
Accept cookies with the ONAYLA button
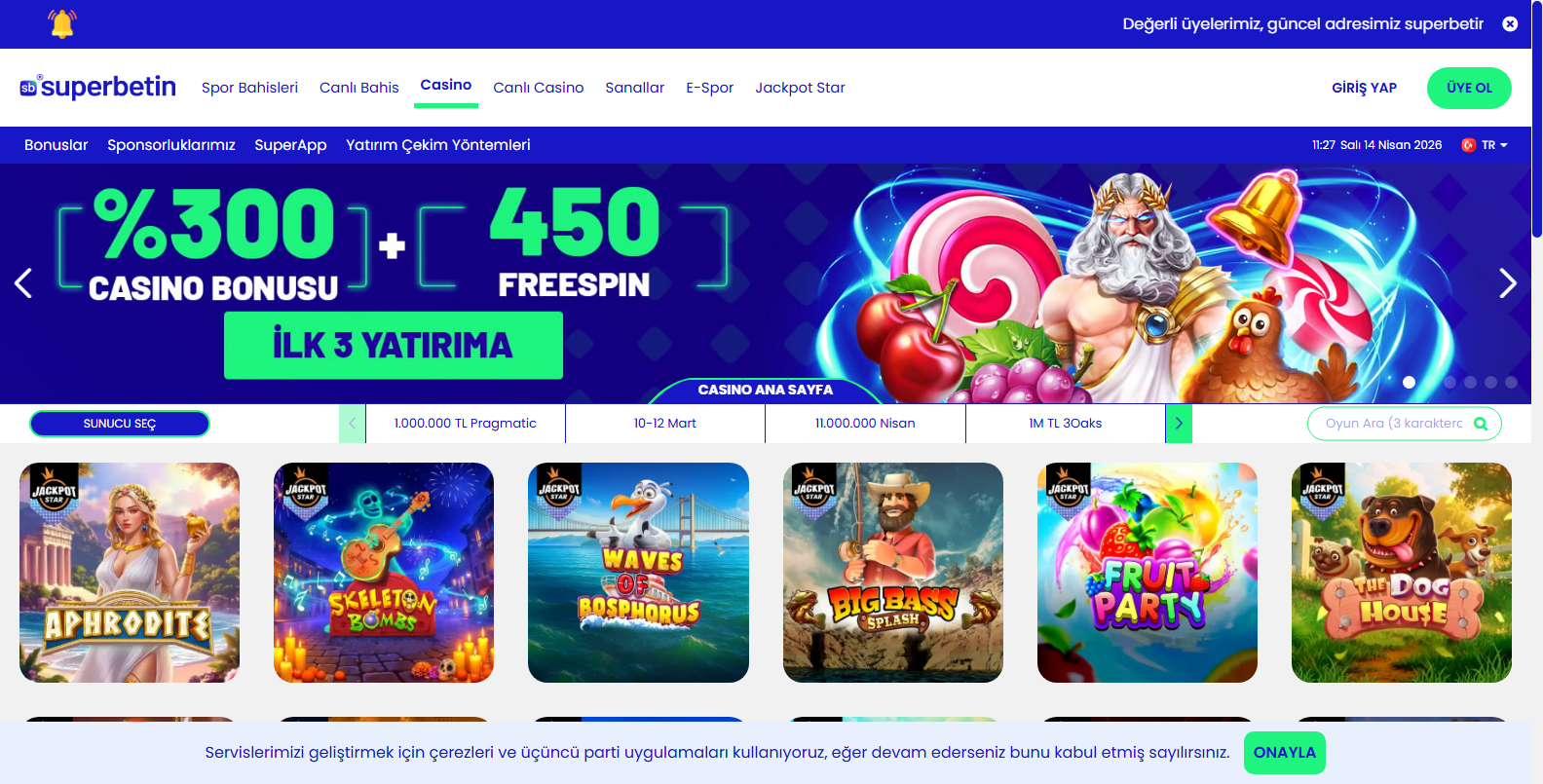1285,753
